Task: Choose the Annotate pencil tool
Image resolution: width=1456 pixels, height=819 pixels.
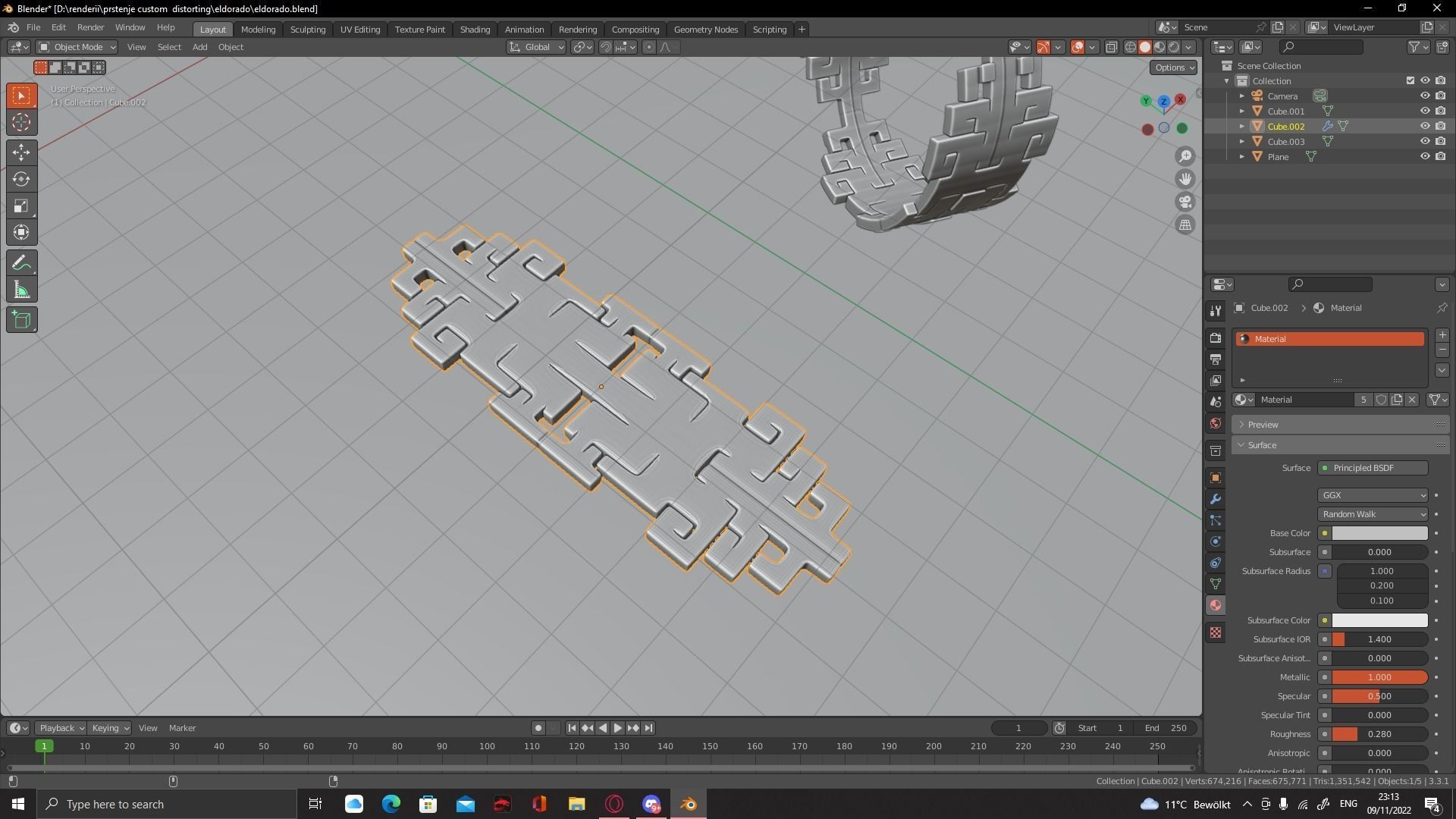Action: click(x=21, y=263)
